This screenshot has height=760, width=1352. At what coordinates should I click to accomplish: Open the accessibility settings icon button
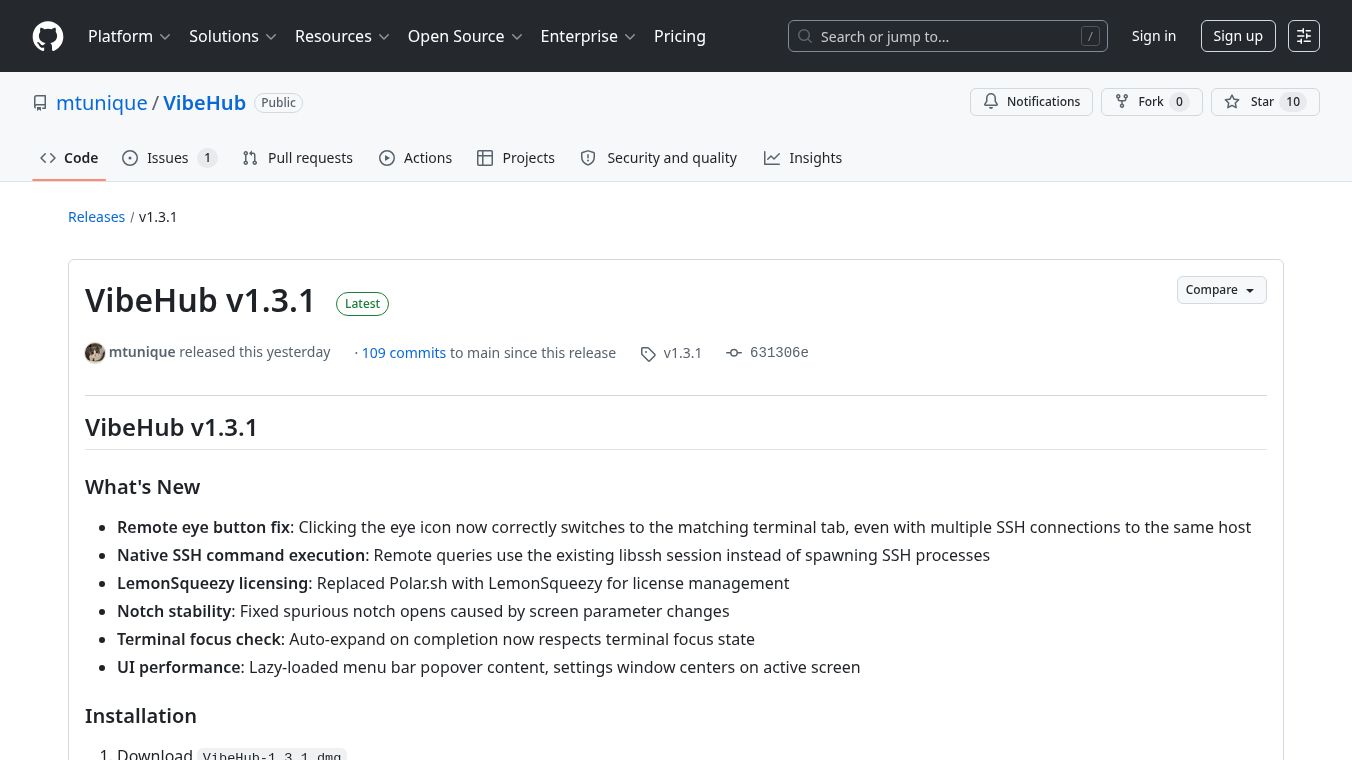point(1304,36)
